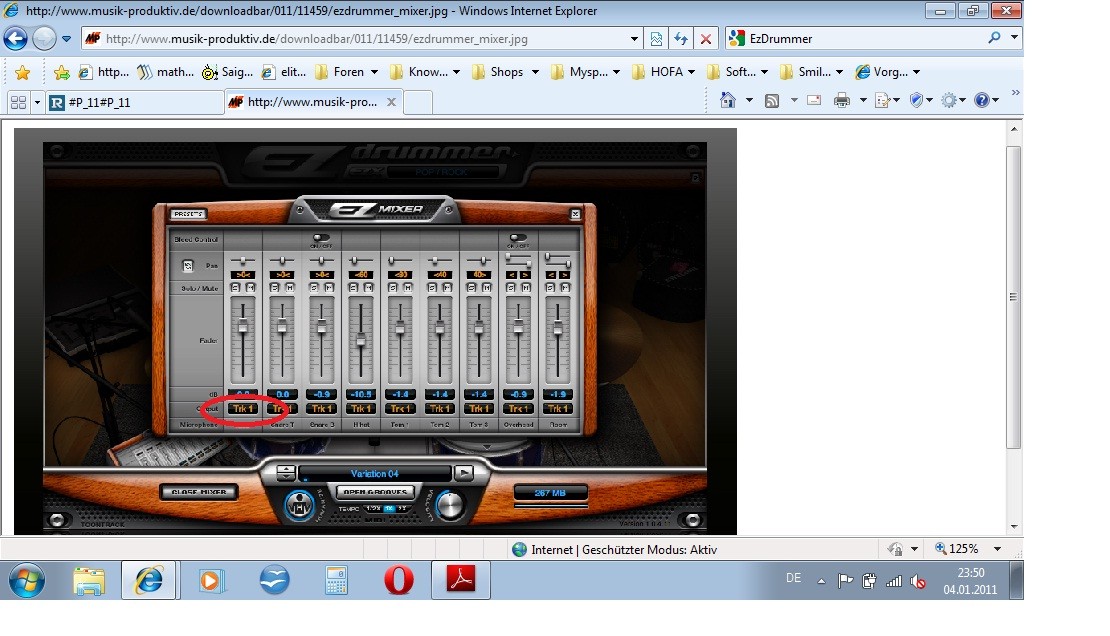
Task: Open the tab list dropdown arrow
Action: (x=38, y=102)
